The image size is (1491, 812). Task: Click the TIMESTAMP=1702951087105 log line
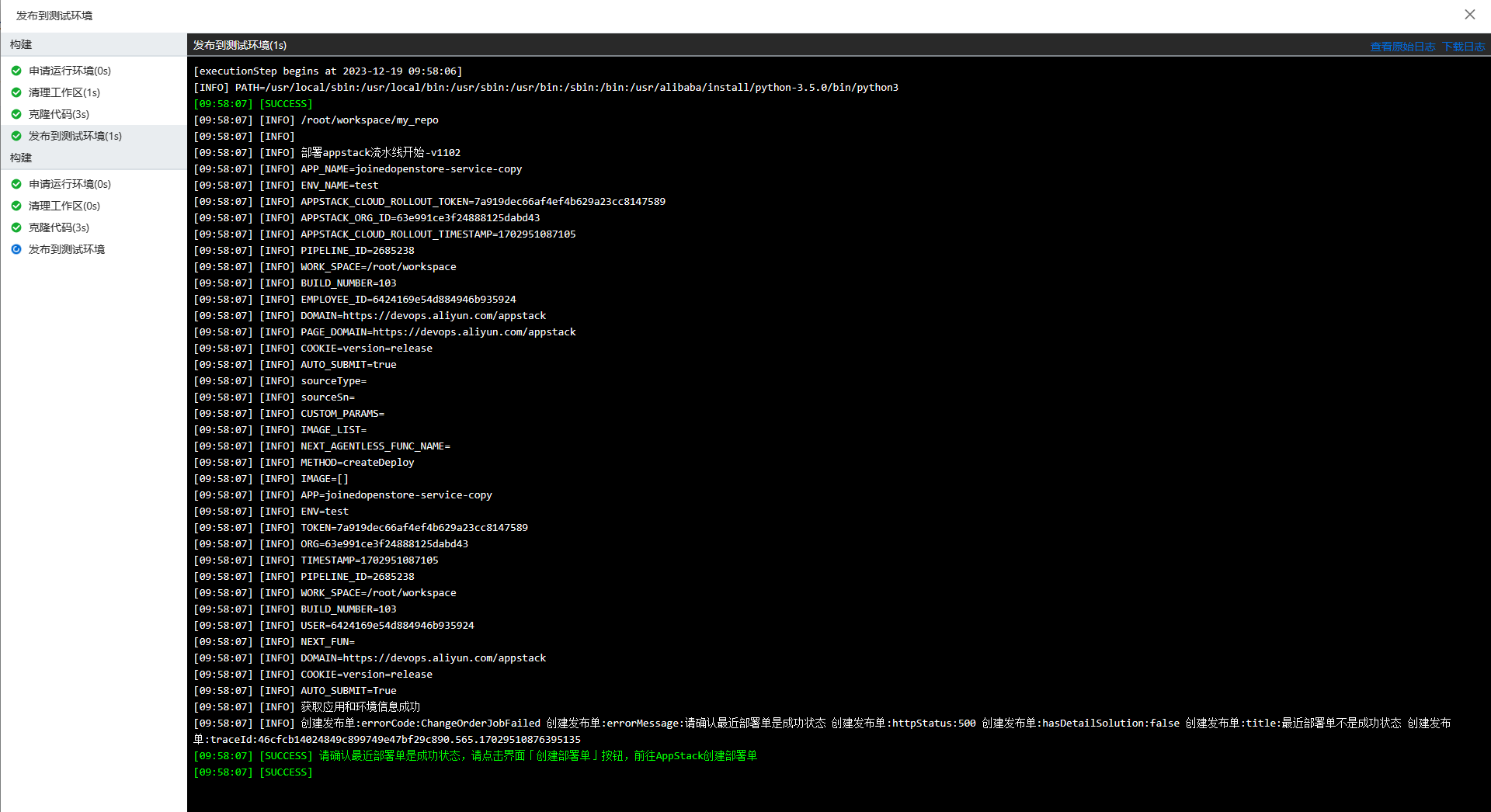tap(316, 560)
